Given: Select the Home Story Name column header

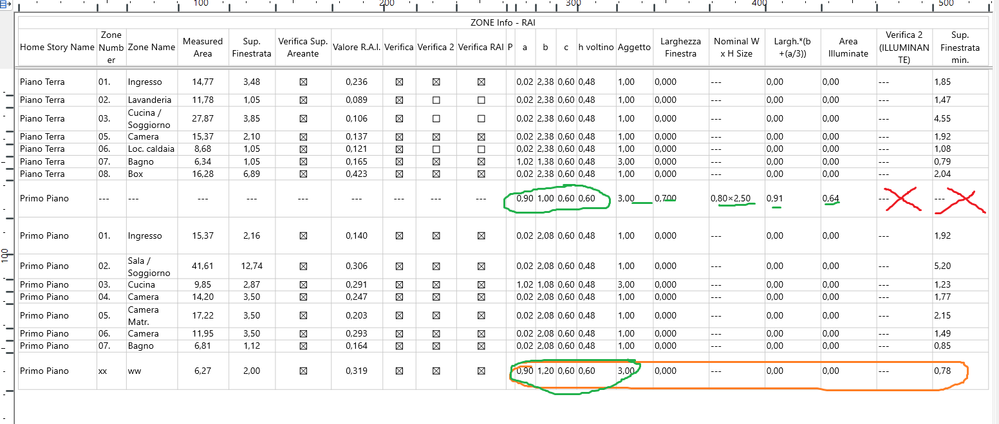Looking at the screenshot, I should pyautogui.click(x=57, y=47).
